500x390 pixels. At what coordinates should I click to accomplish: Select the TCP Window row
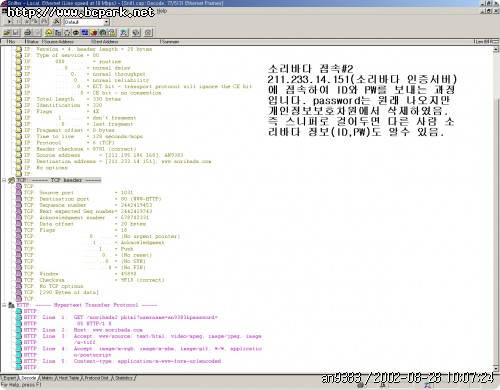click(80, 274)
